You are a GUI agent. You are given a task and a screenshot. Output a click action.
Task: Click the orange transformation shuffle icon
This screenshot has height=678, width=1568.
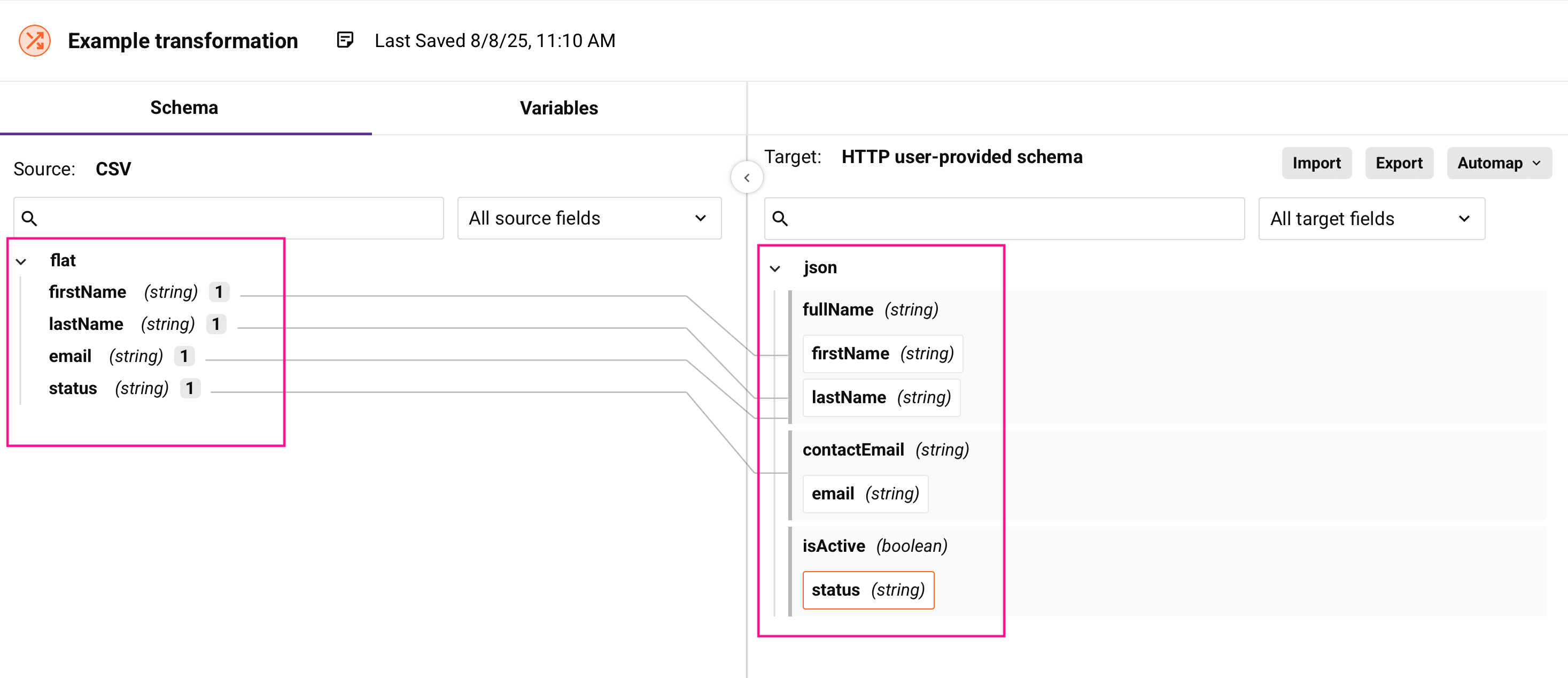35,41
